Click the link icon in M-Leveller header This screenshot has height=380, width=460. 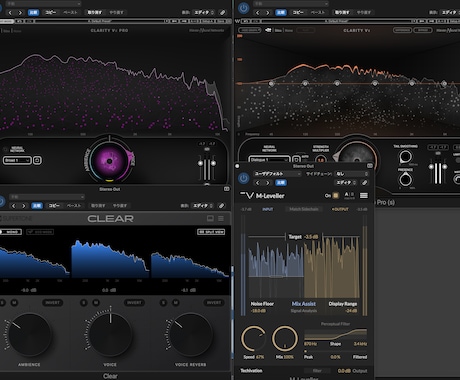(x=364, y=183)
